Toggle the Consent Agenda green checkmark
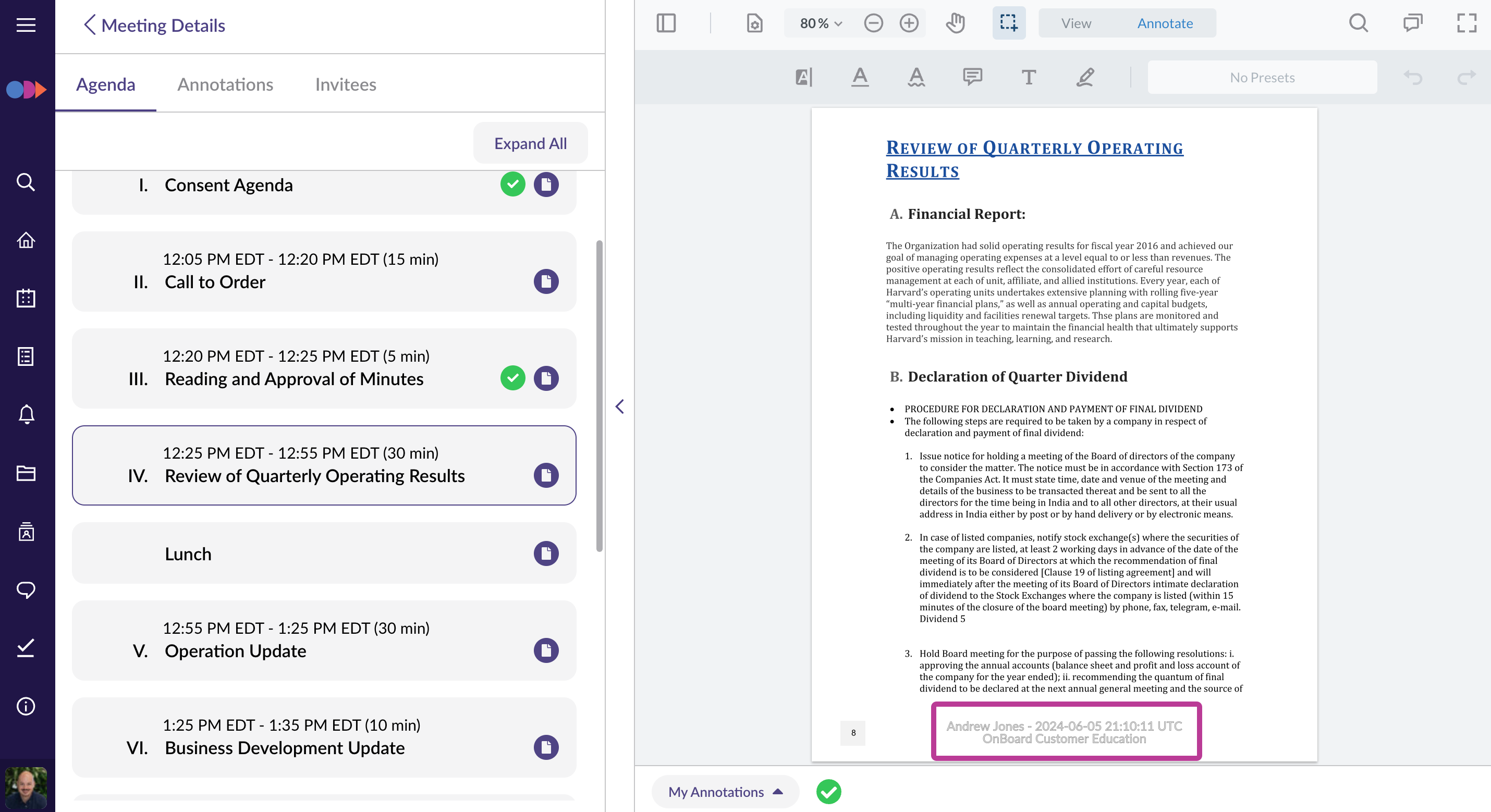The height and width of the screenshot is (812, 1491). point(512,184)
